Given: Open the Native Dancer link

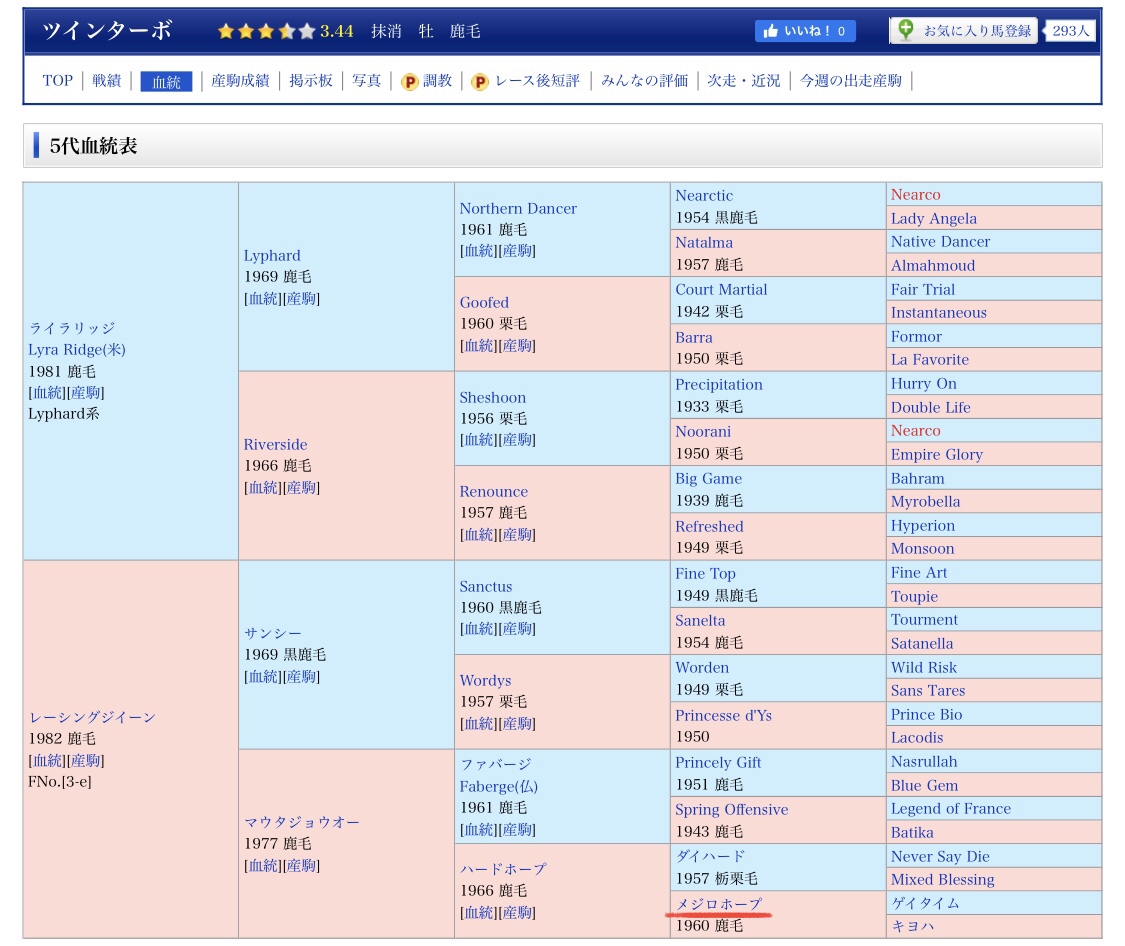Looking at the screenshot, I should click(940, 242).
